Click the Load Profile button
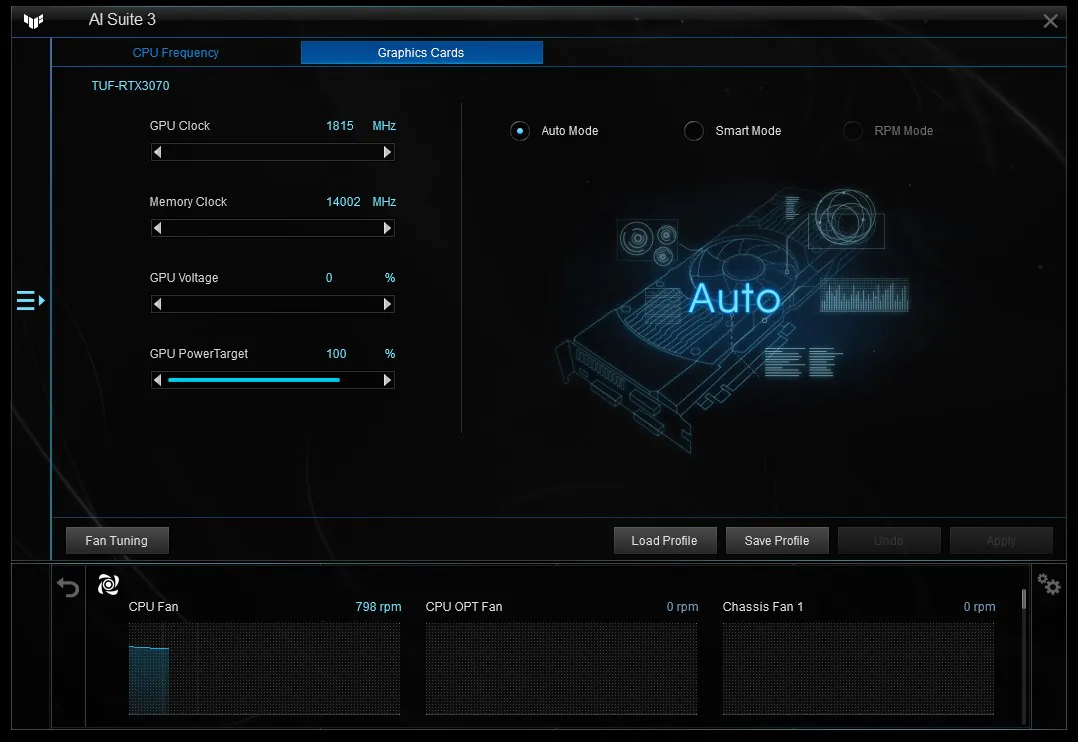Image resolution: width=1078 pixels, height=742 pixels. [665, 541]
